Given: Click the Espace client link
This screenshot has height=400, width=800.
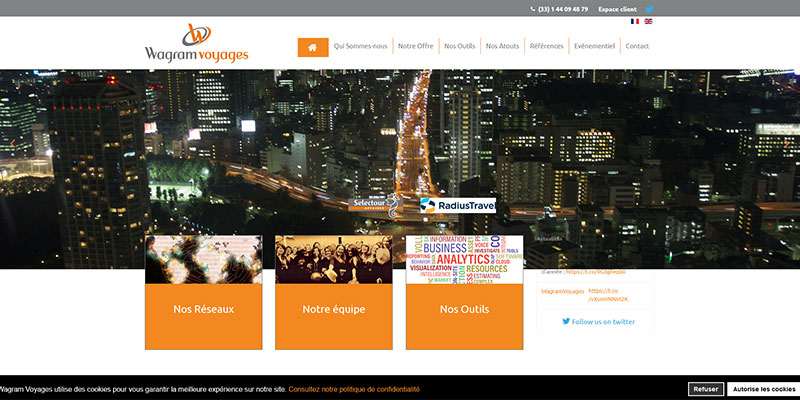Looking at the screenshot, I should (617, 9).
